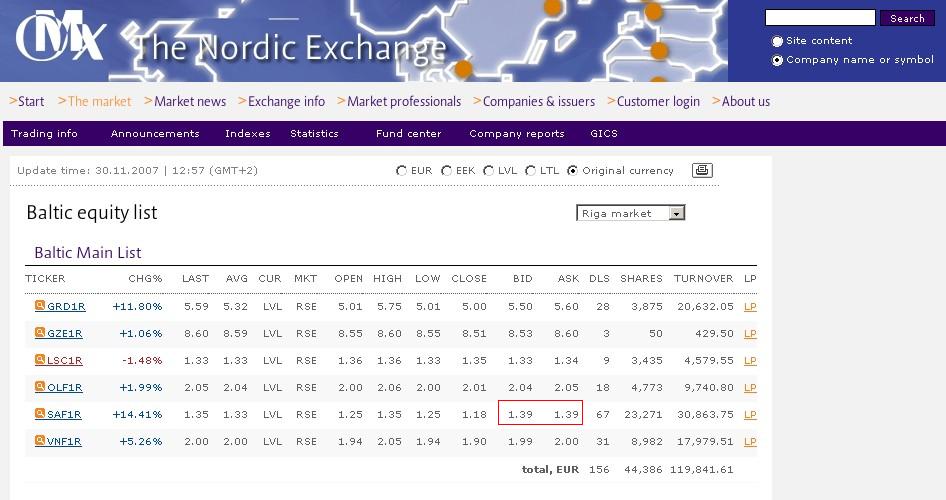Image resolution: width=946 pixels, height=500 pixels.
Task: Click the OMX logo in the header
Action: pyautogui.click(x=60, y=38)
